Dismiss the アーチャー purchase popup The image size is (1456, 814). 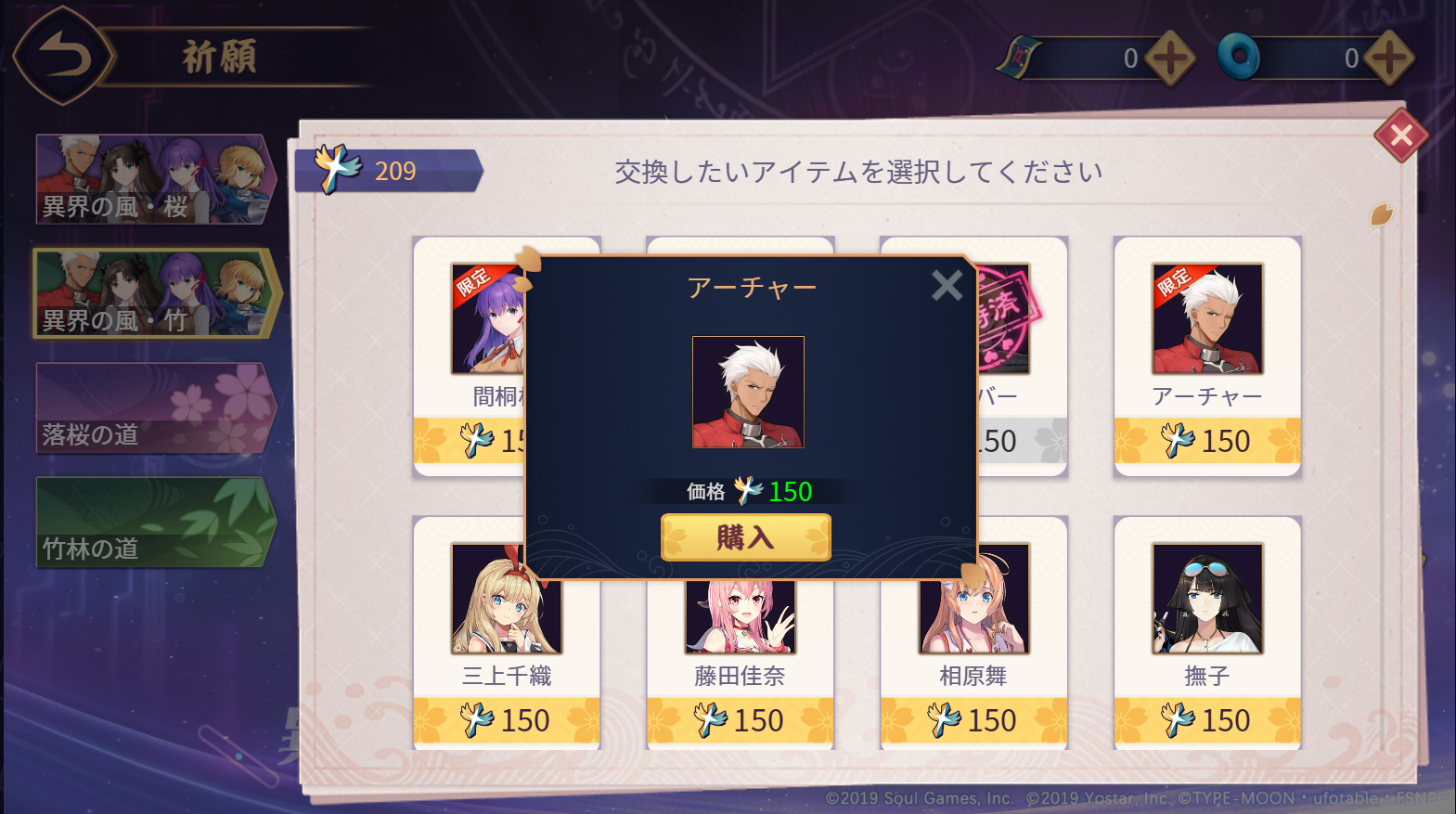click(x=947, y=285)
